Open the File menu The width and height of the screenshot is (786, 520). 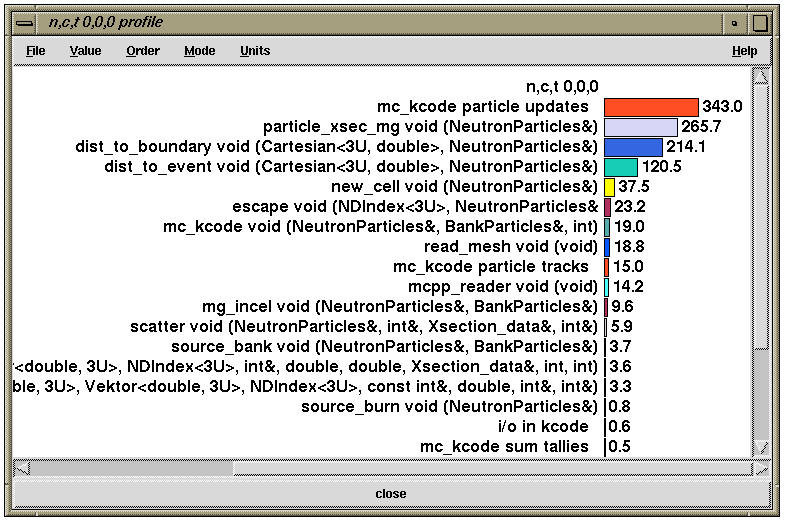[35, 51]
